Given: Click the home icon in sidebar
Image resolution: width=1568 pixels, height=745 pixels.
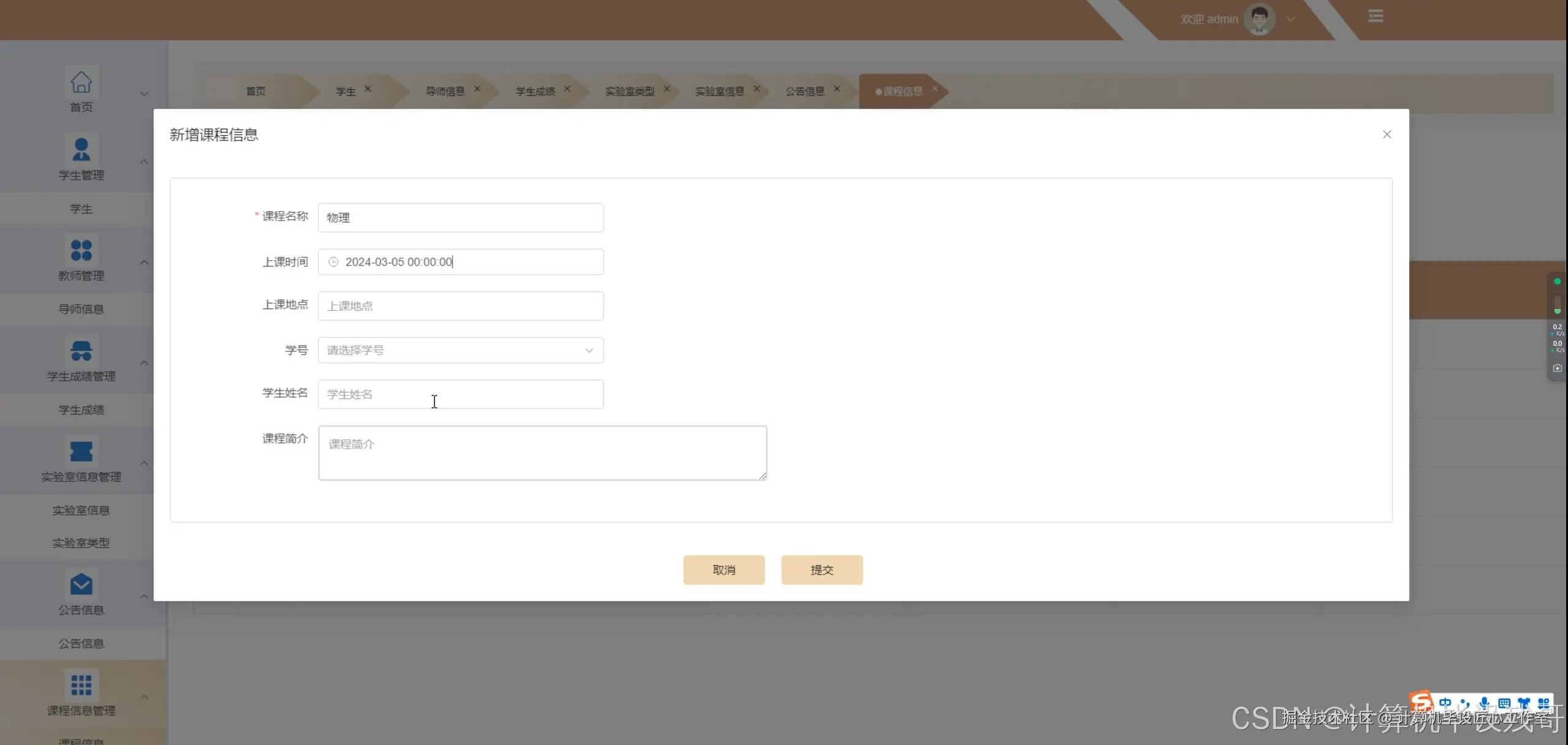Looking at the screenshot, I should point(81,82).
